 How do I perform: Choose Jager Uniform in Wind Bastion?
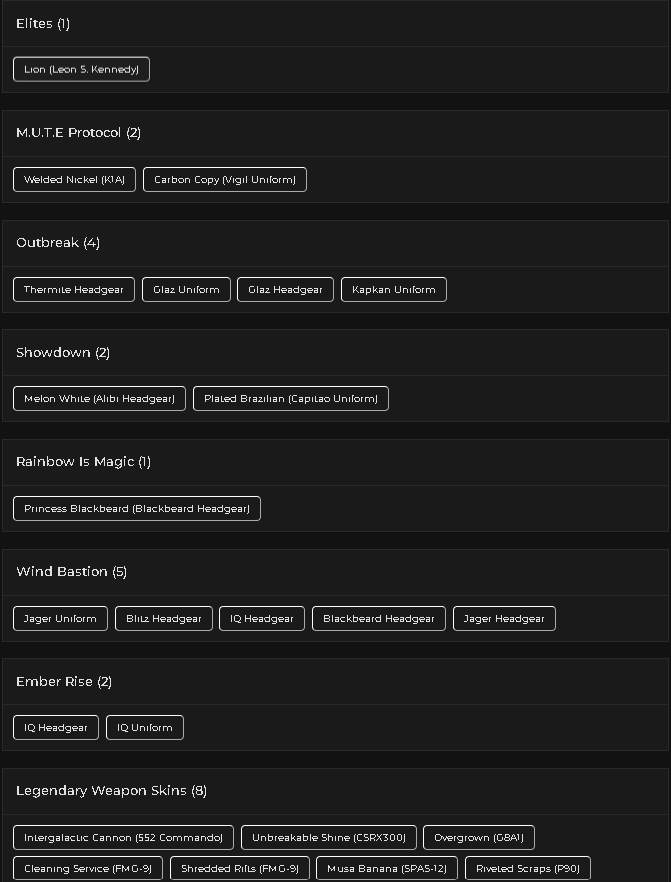(x=60, y=619)
